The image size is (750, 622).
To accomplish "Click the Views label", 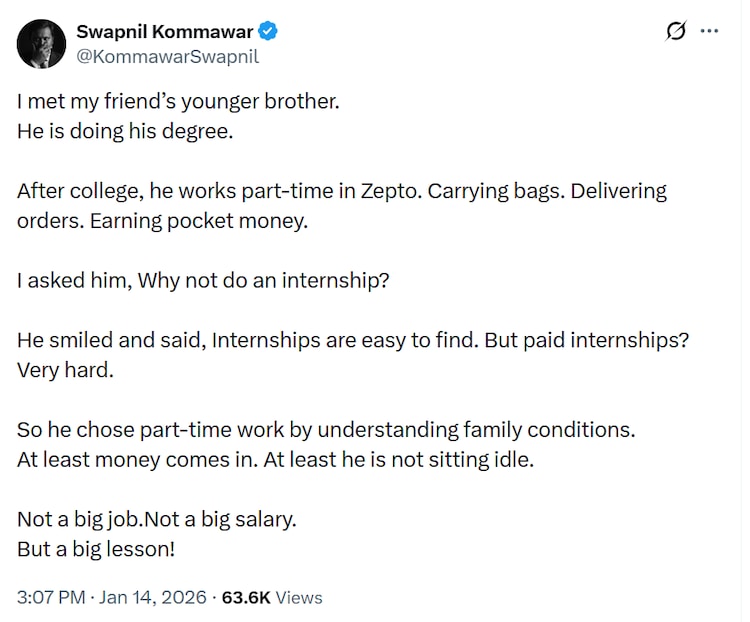I will pos(299,597).
